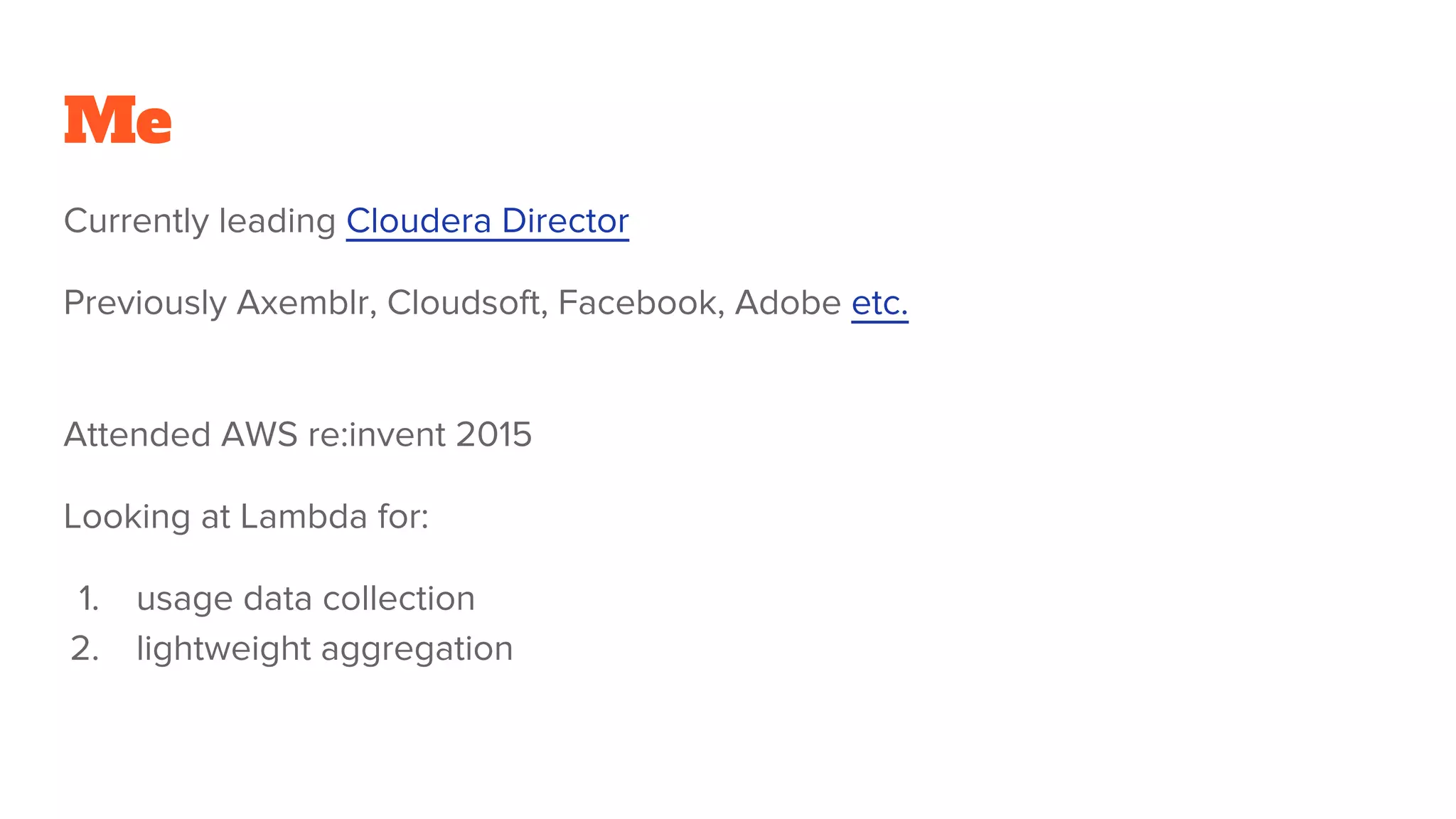This screenshot has height=819, width=1456.
Task: Open the Cloudera Director link
Action: [488, 221]
